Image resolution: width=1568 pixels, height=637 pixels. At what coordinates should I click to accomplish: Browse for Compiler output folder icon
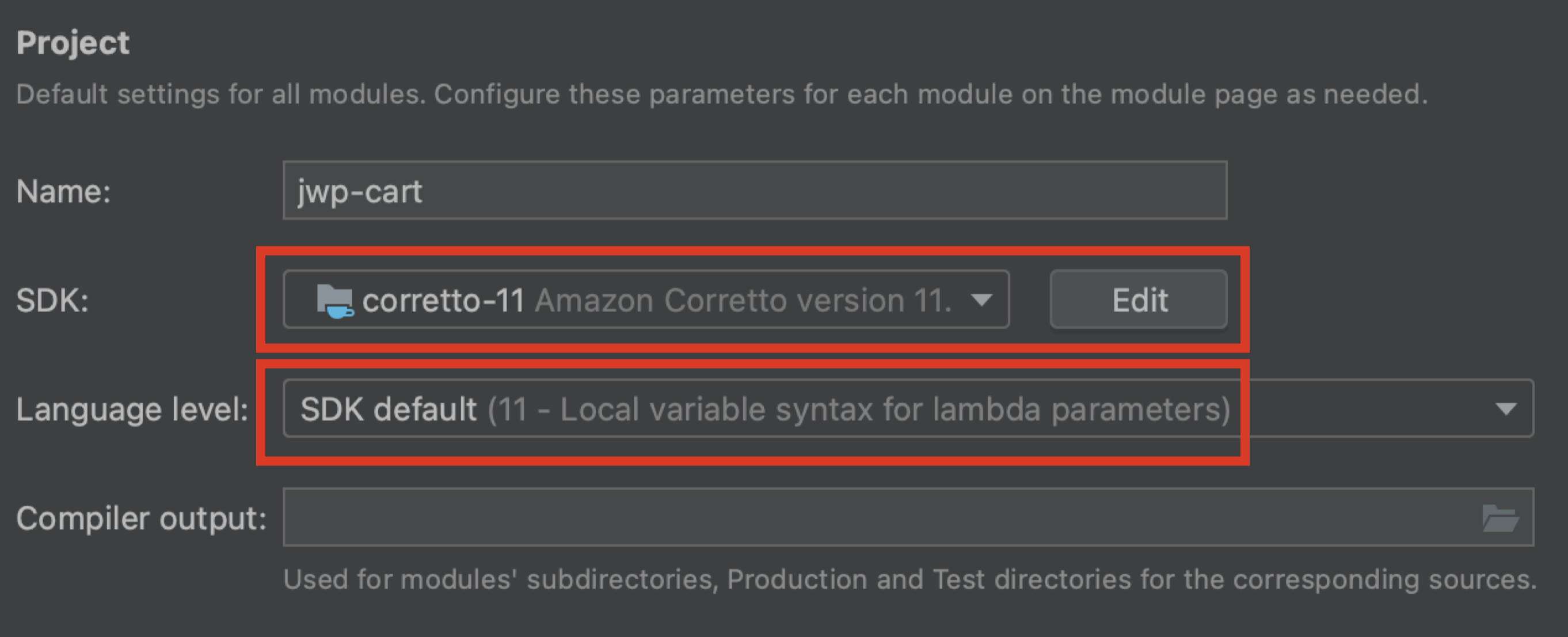(1500, 518)
